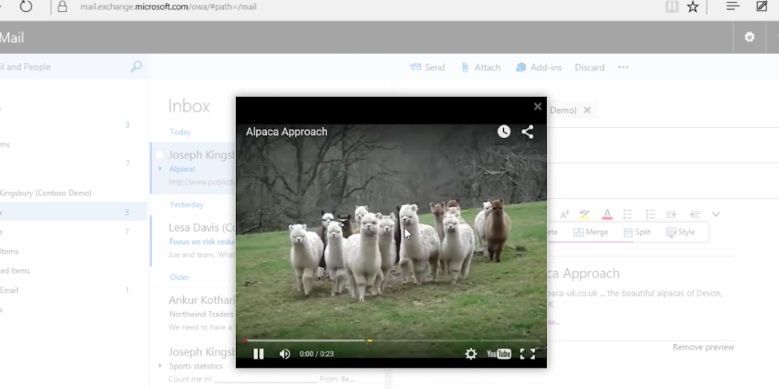
Task: Click the Attach paperclip button
Action: click(x=480, y=67)
